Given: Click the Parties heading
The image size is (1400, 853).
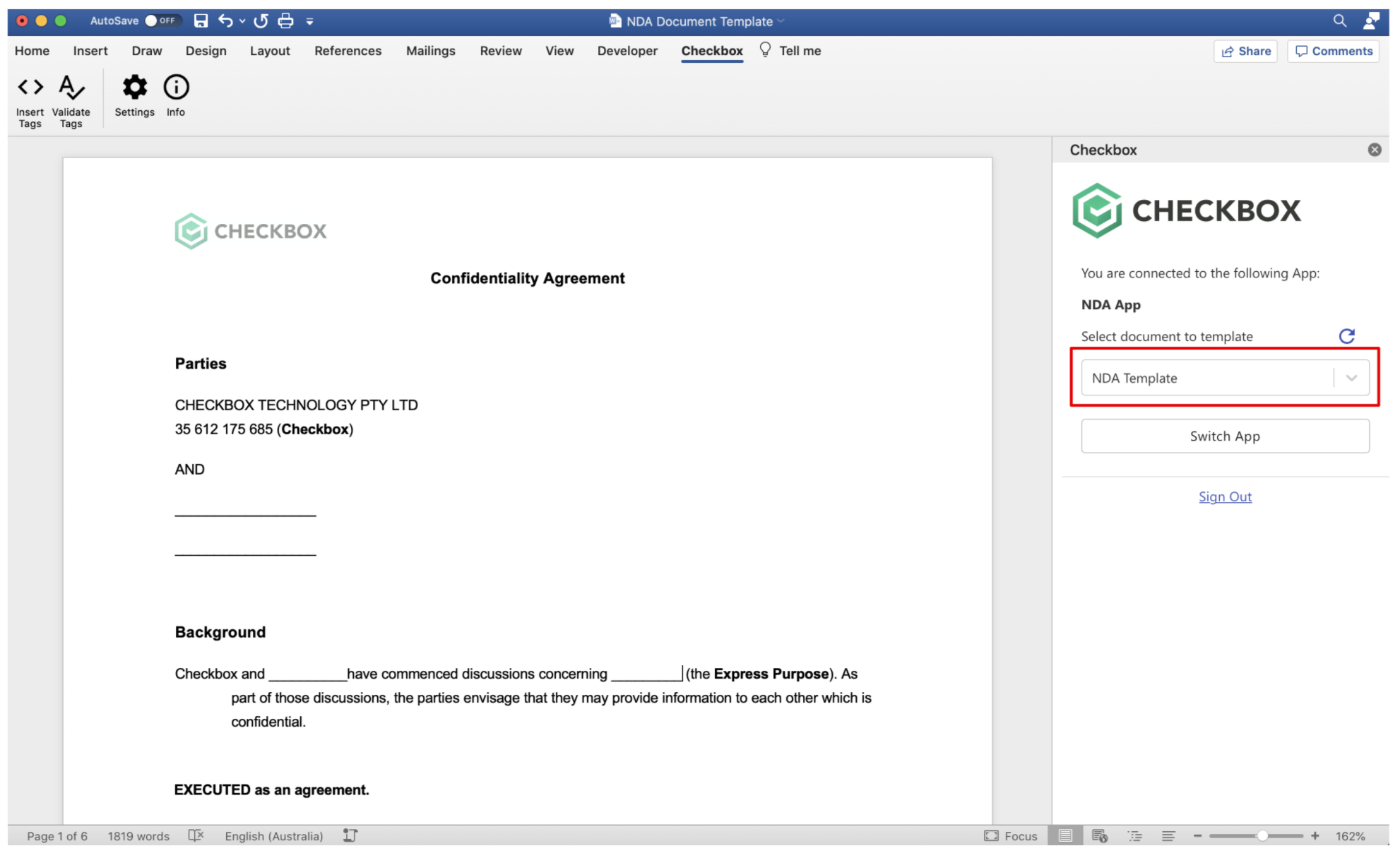Looking at the screenshot, I should click(x=201, y=364).
